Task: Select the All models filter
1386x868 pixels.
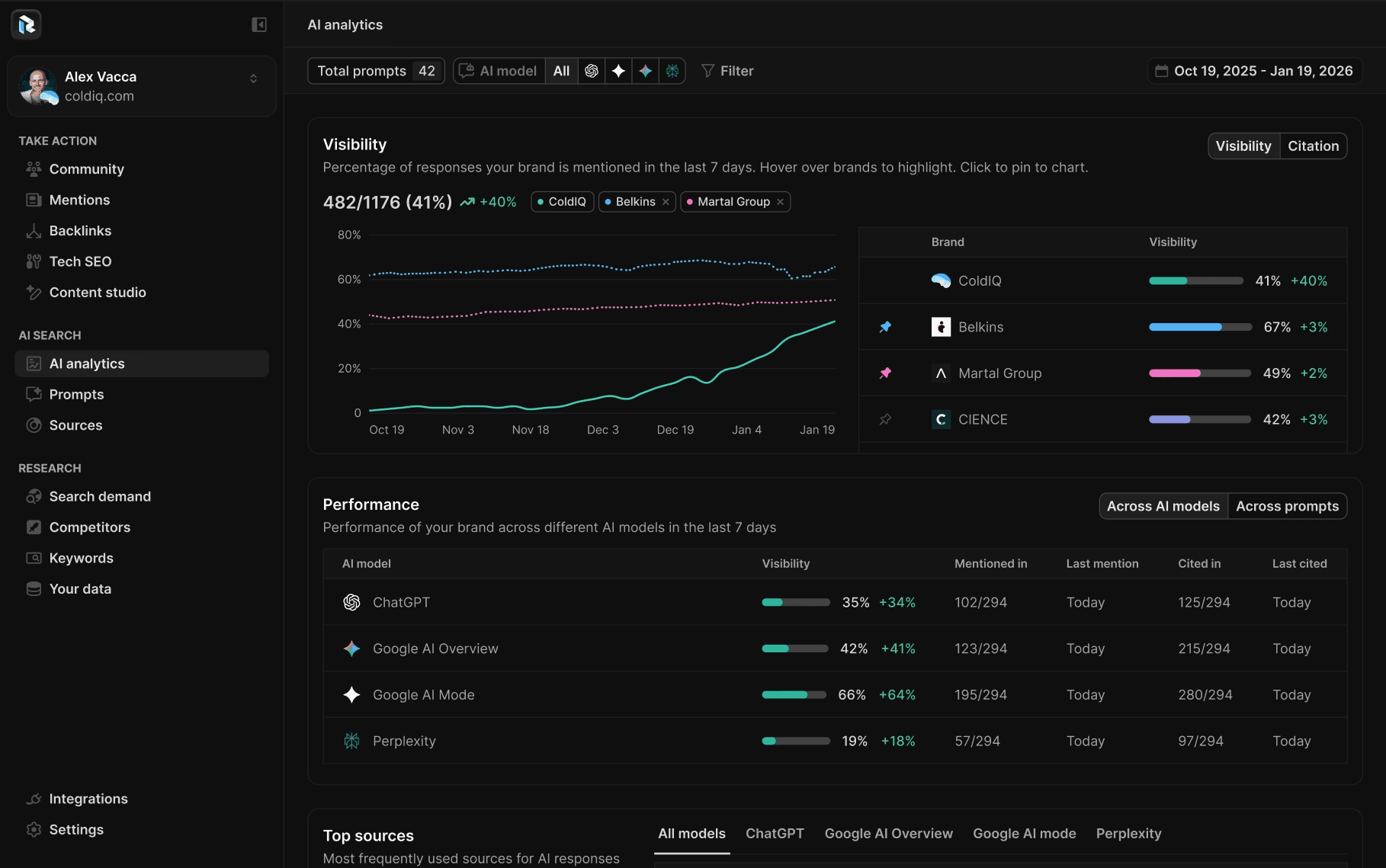Action: [562, 71]
